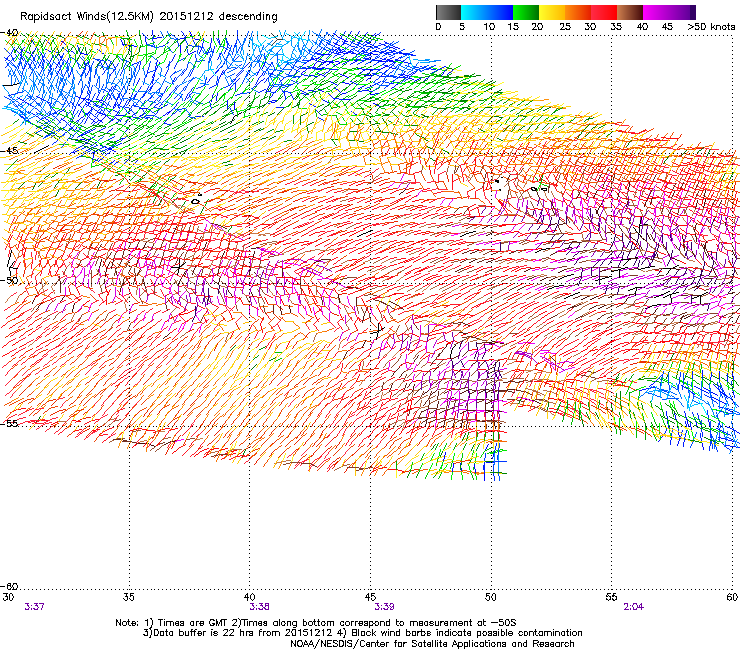This screenshot has width=740, height=650.
Task: Click the longitude label 30
Action: (8, 597)
